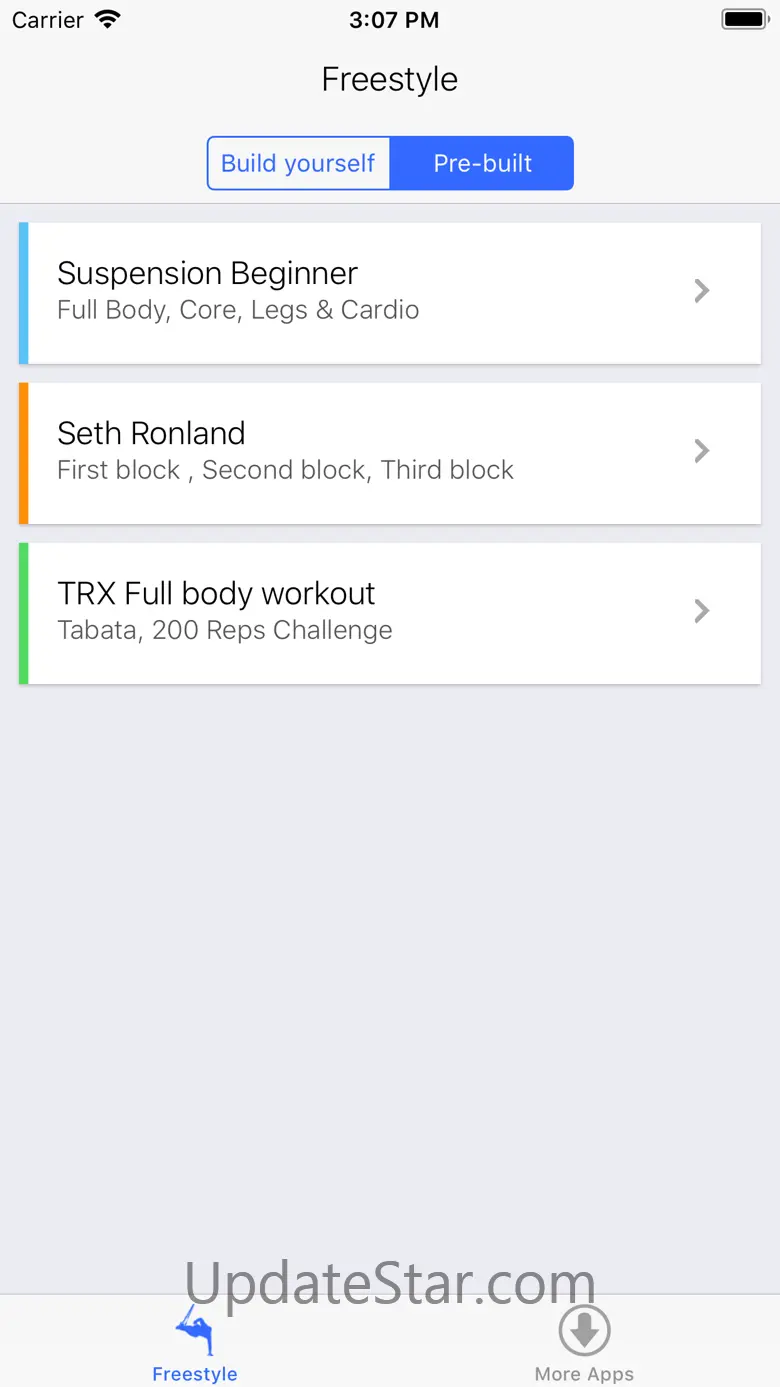Go to the More Apps tab label
780x1387 pixels.
584,1374
